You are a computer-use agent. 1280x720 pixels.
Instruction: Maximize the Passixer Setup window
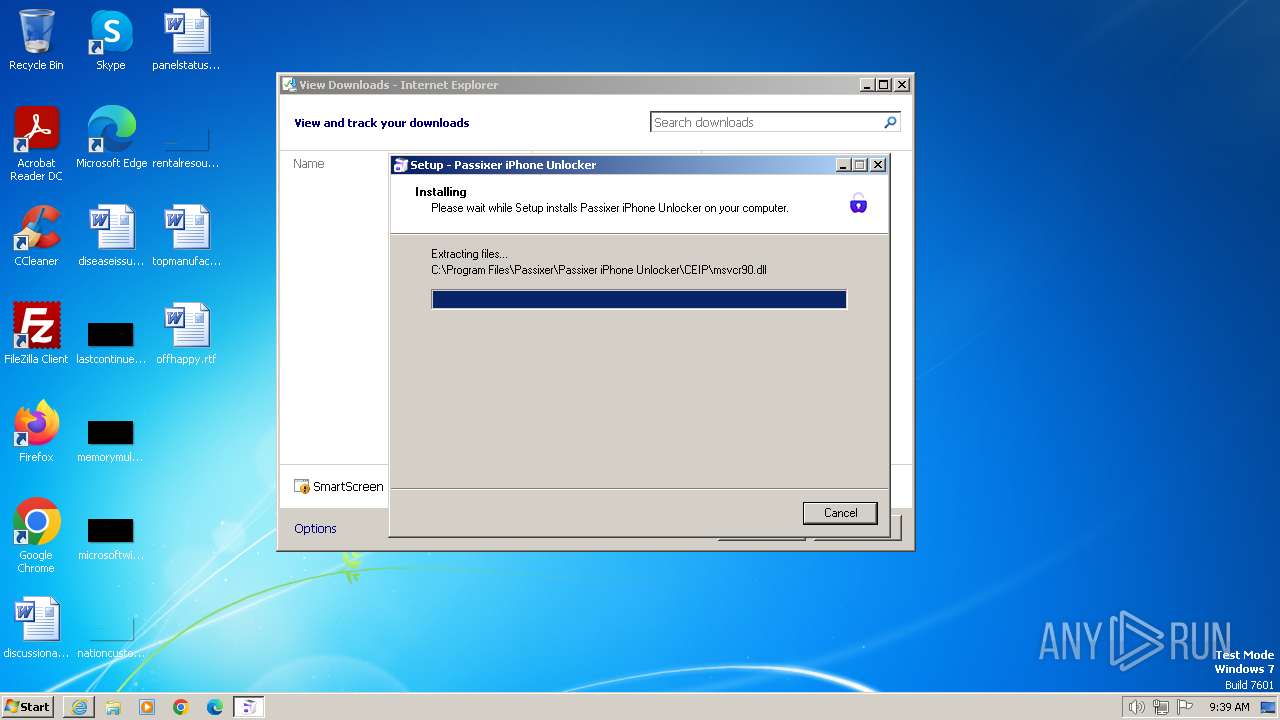(860, 165)
